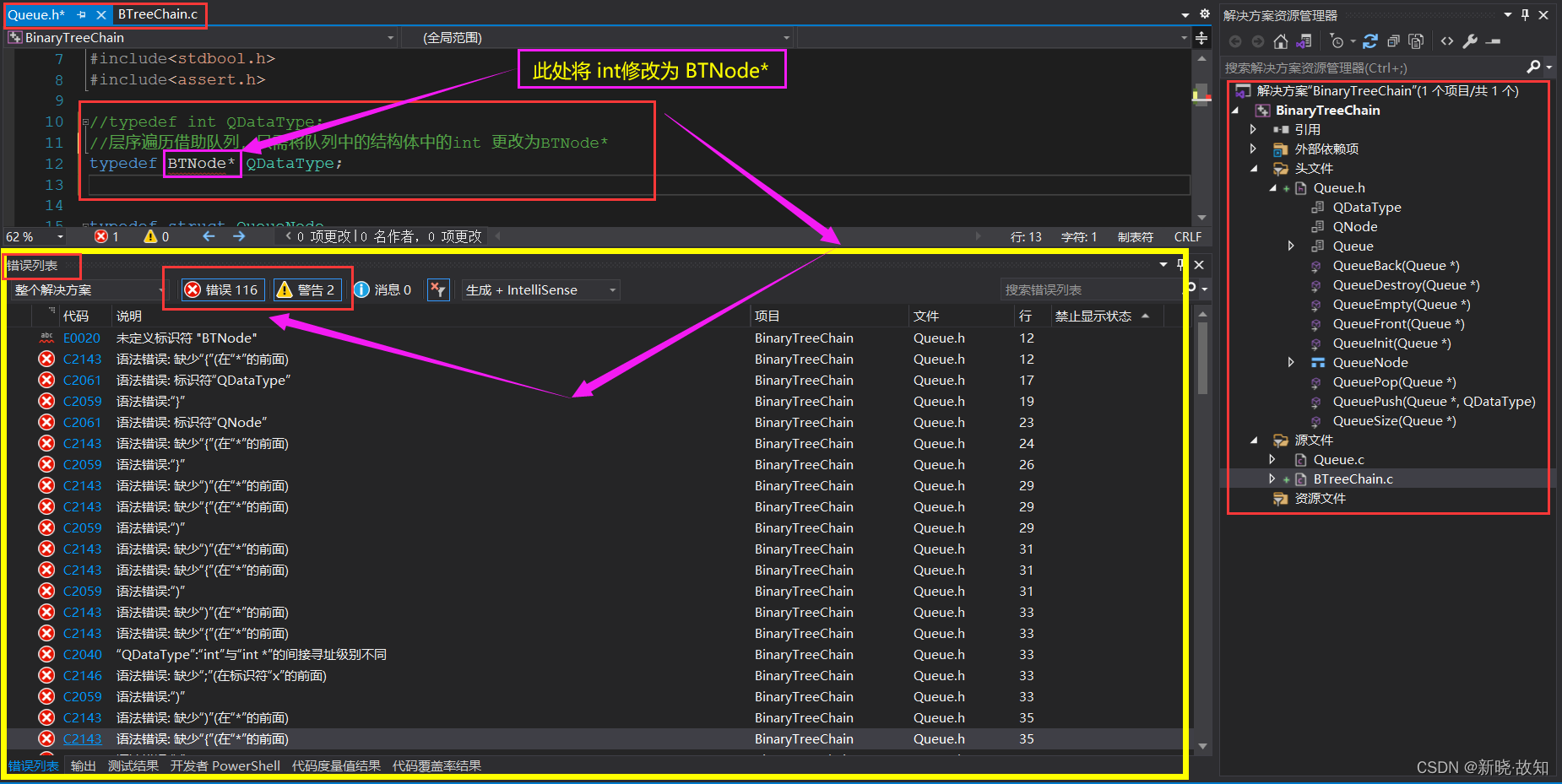Open the 生成 + IntelliSense dropdown
Image resolution: width=1562 pixels, height=784 pixels.
pyautogui.click(x=541, y=290)
